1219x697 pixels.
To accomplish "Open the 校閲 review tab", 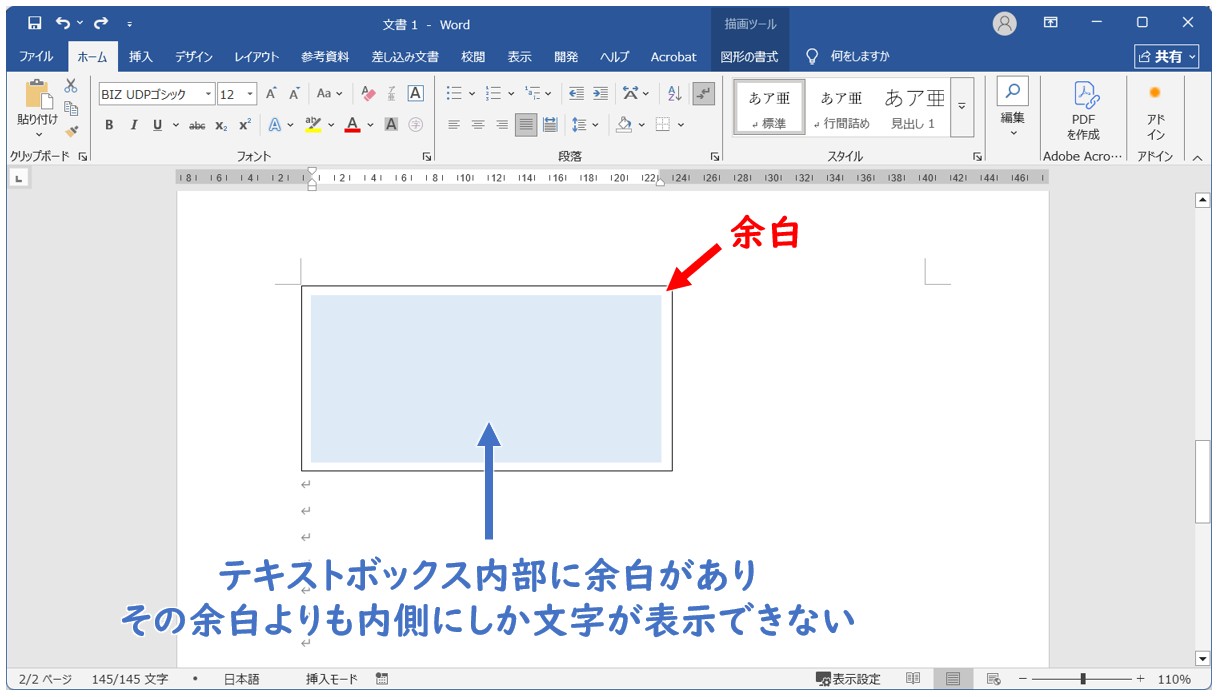I will (473, 57).
